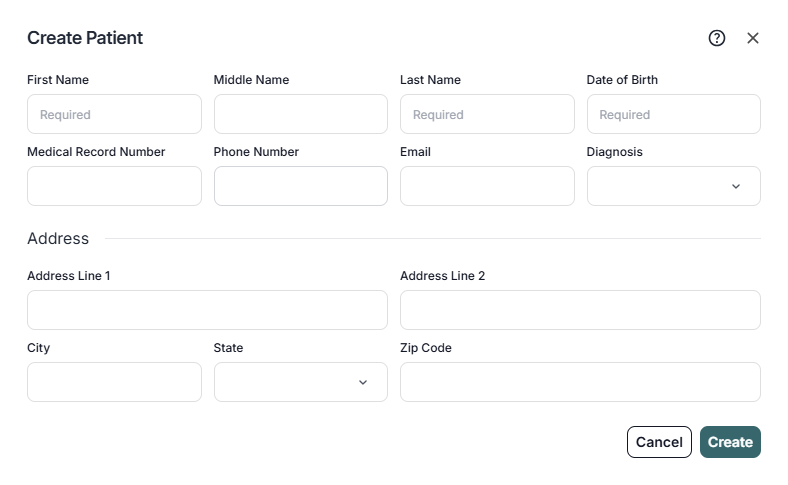Focus the First Name field

pos(114,114)
